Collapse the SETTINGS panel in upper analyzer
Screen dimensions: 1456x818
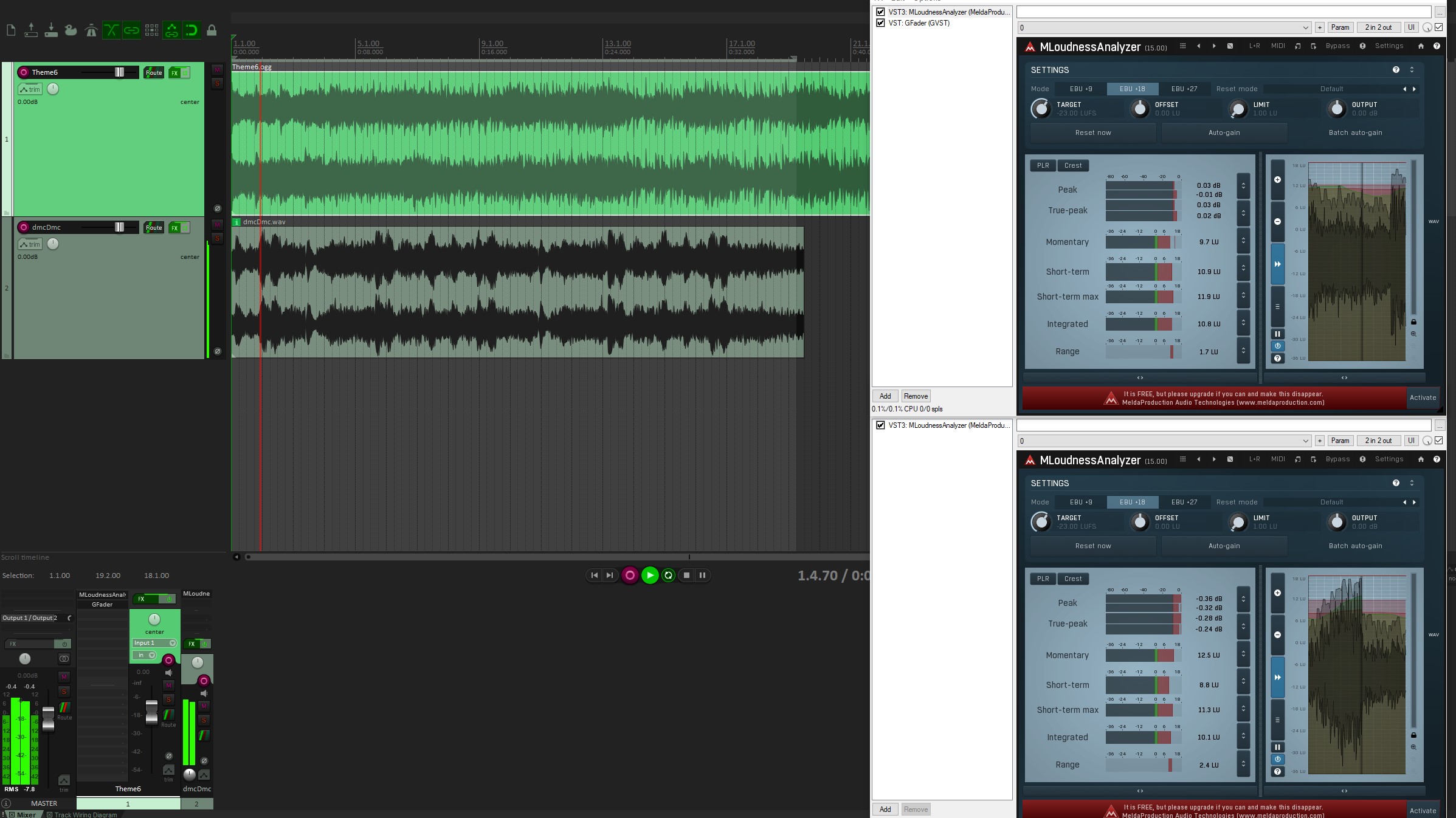click(1412, 70)
